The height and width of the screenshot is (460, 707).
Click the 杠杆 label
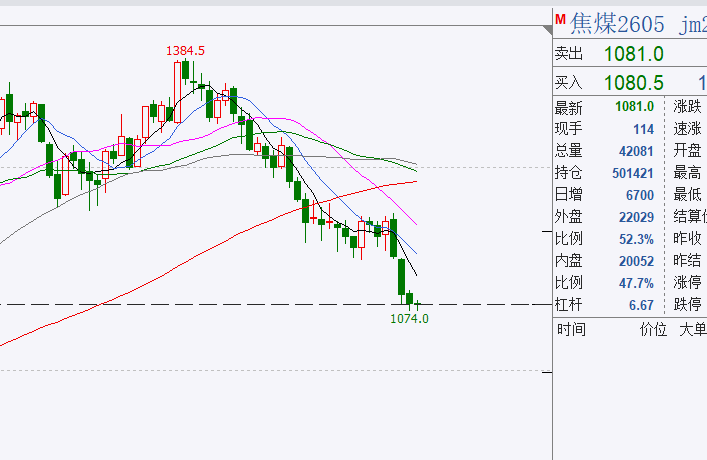pyautogui.click(x=569, y=304)
